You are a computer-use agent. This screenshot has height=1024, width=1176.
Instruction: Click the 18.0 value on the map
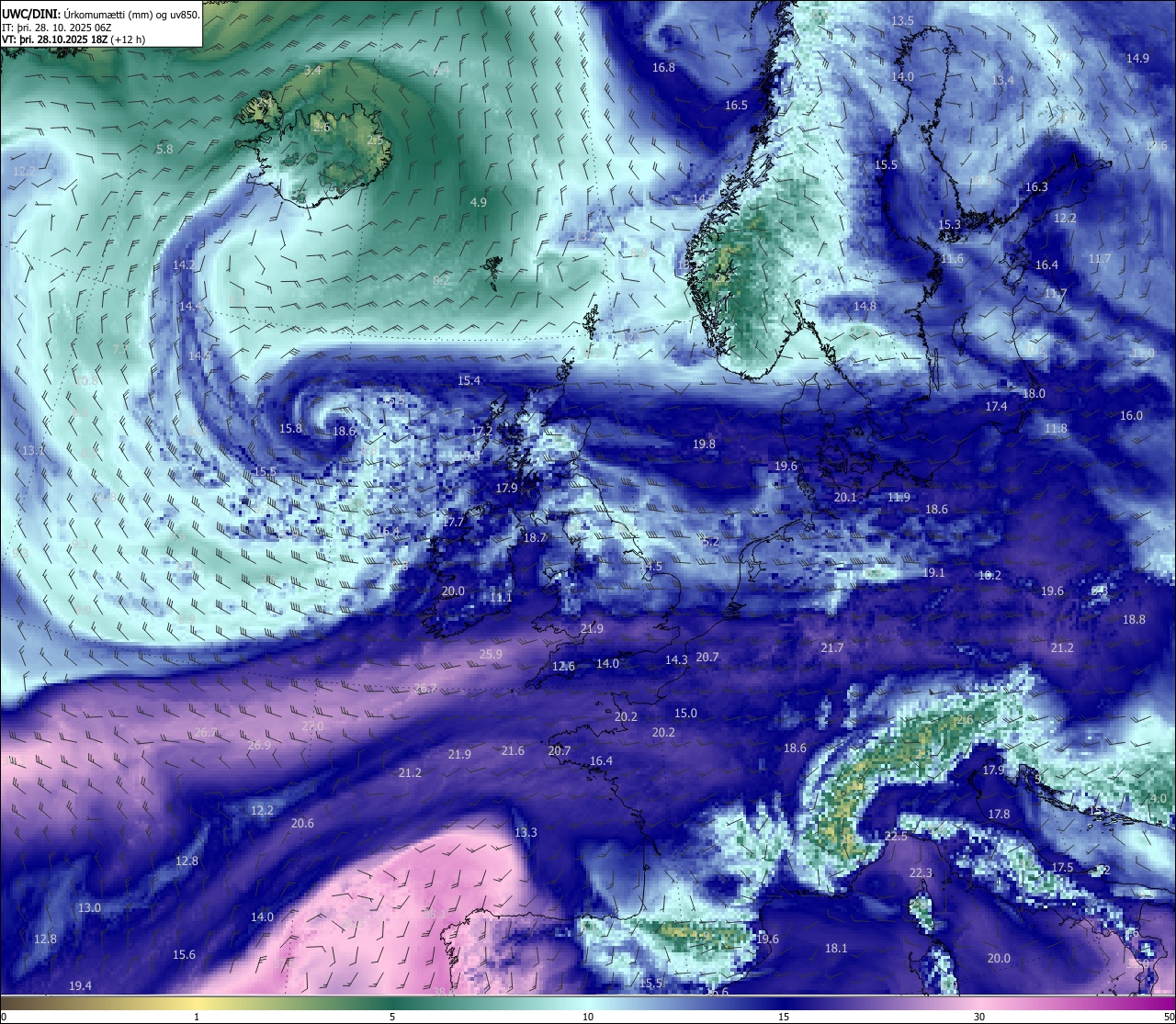point(1034,394)
